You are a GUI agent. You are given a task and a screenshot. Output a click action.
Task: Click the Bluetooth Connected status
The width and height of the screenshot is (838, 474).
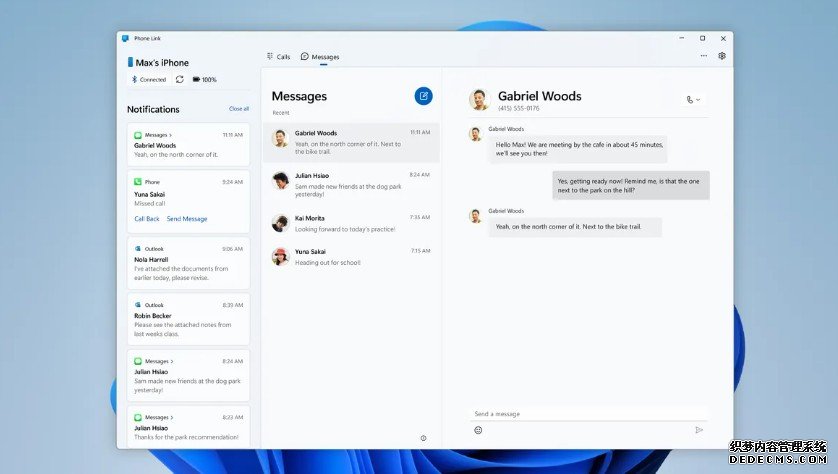click(149, 79)
